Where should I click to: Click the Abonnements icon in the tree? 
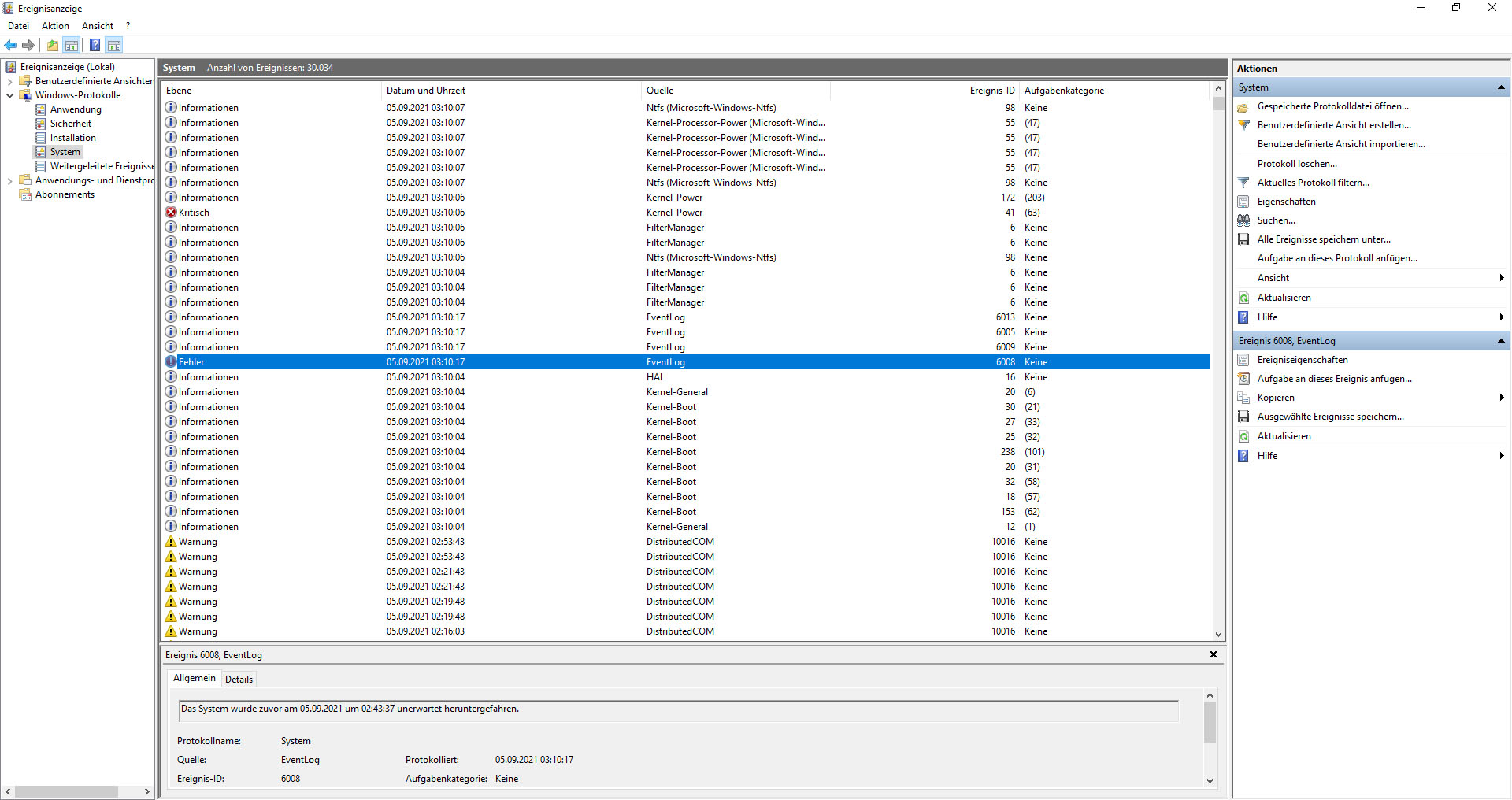(25, 194)
